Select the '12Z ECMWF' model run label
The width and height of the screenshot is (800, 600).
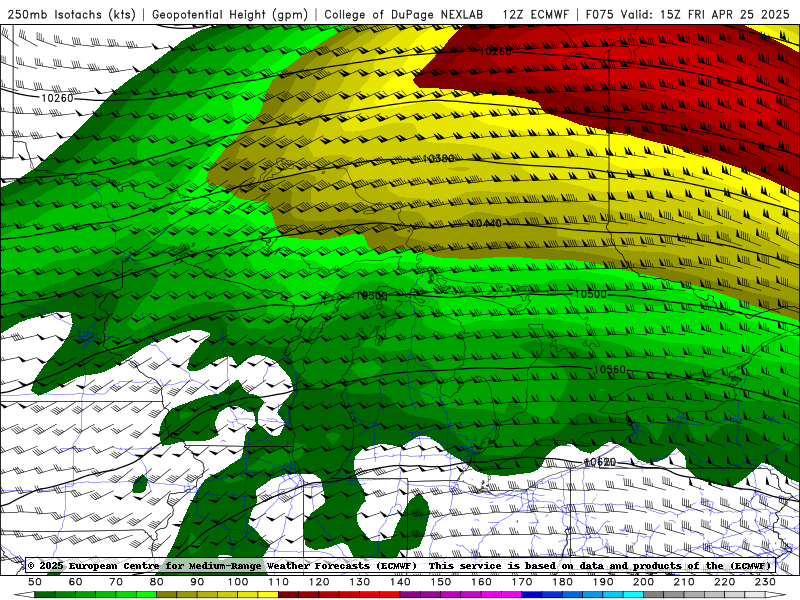(535, 14)
